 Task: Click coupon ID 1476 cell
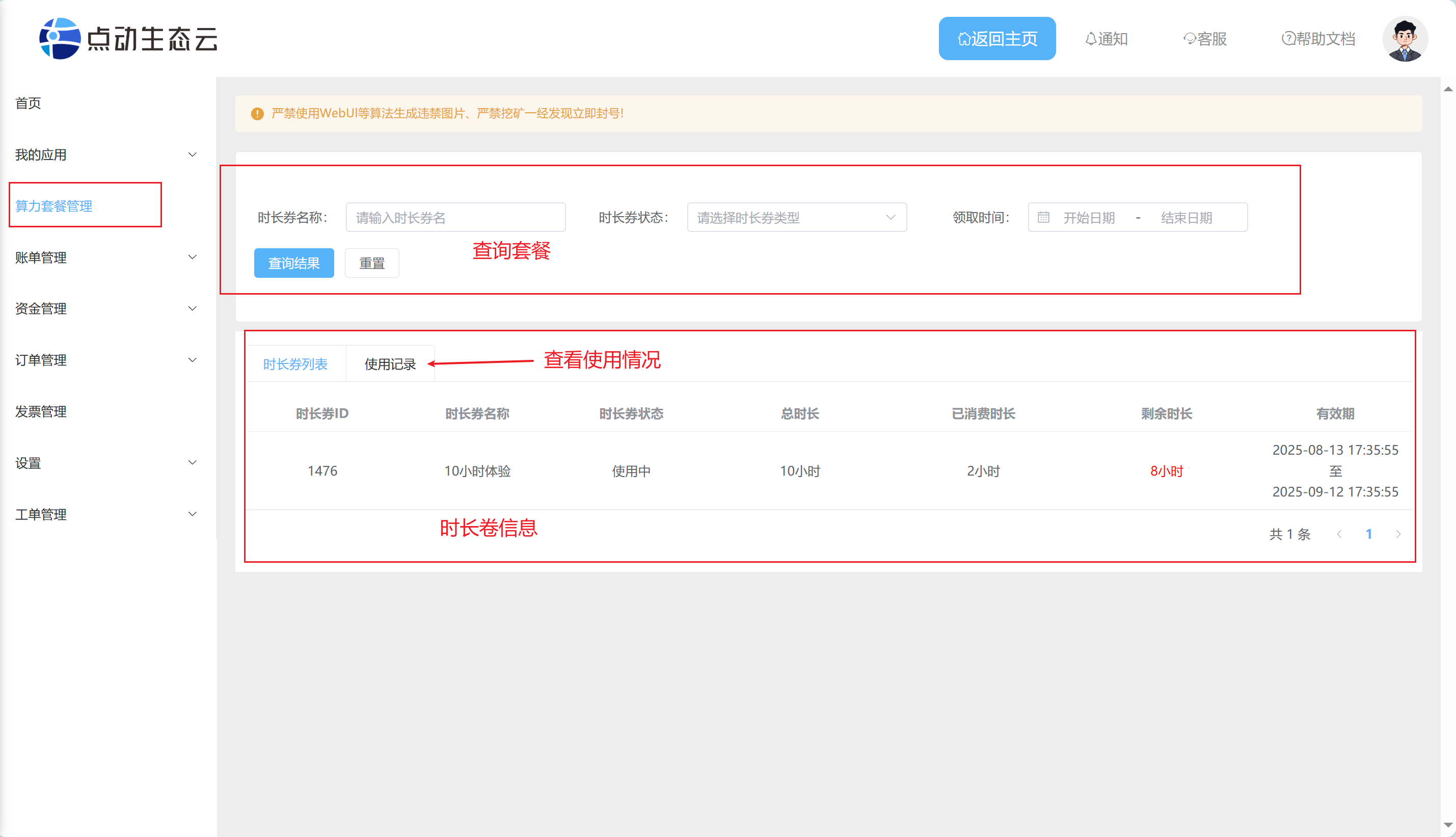click(322, 471)
